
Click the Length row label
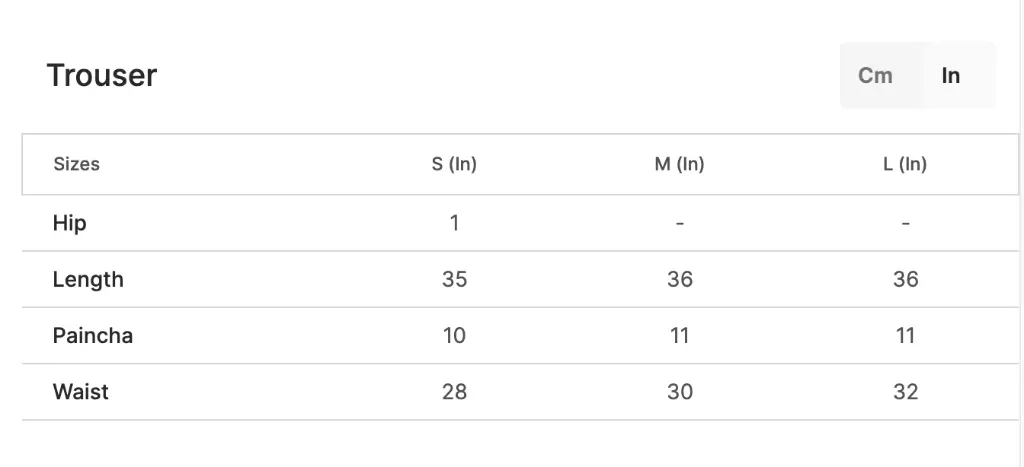(x=88, y=280)
